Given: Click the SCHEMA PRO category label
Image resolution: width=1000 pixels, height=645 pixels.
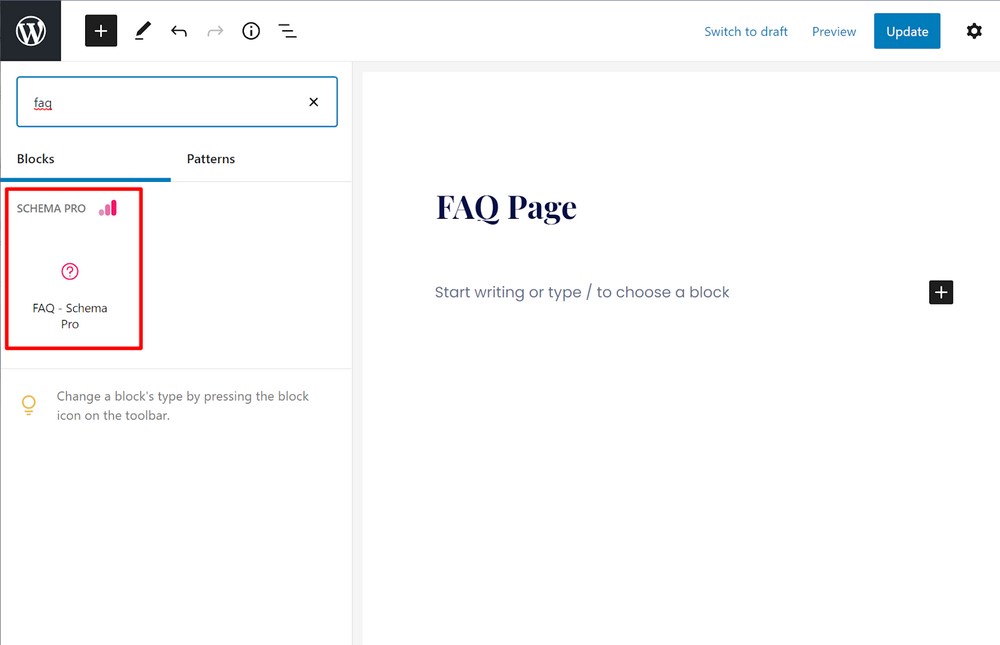Looking at the screenshot, I should click(x=51, y=209).
